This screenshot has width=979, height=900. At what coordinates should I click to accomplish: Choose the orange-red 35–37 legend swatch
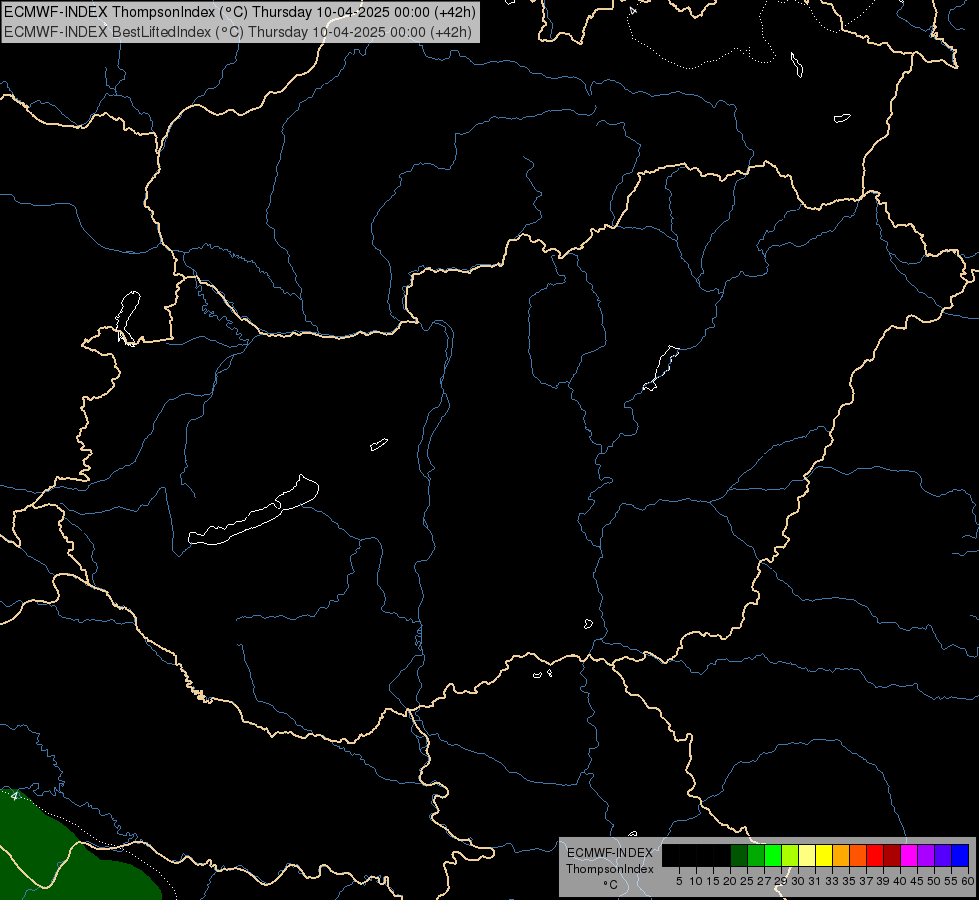[858, 855]
